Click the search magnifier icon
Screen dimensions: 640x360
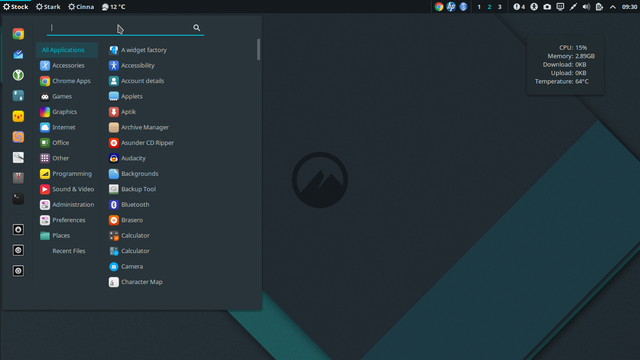(196, 28)
